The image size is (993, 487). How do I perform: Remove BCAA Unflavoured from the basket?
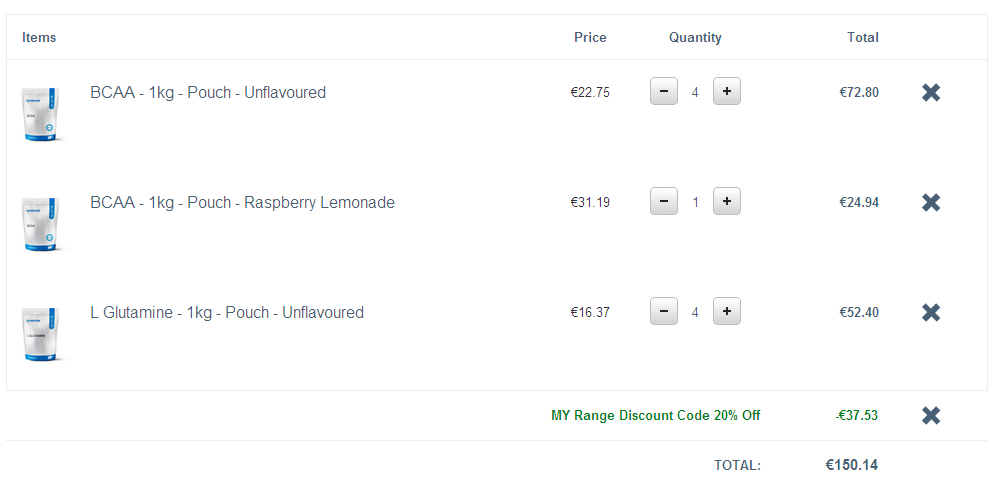click(931, 93)
